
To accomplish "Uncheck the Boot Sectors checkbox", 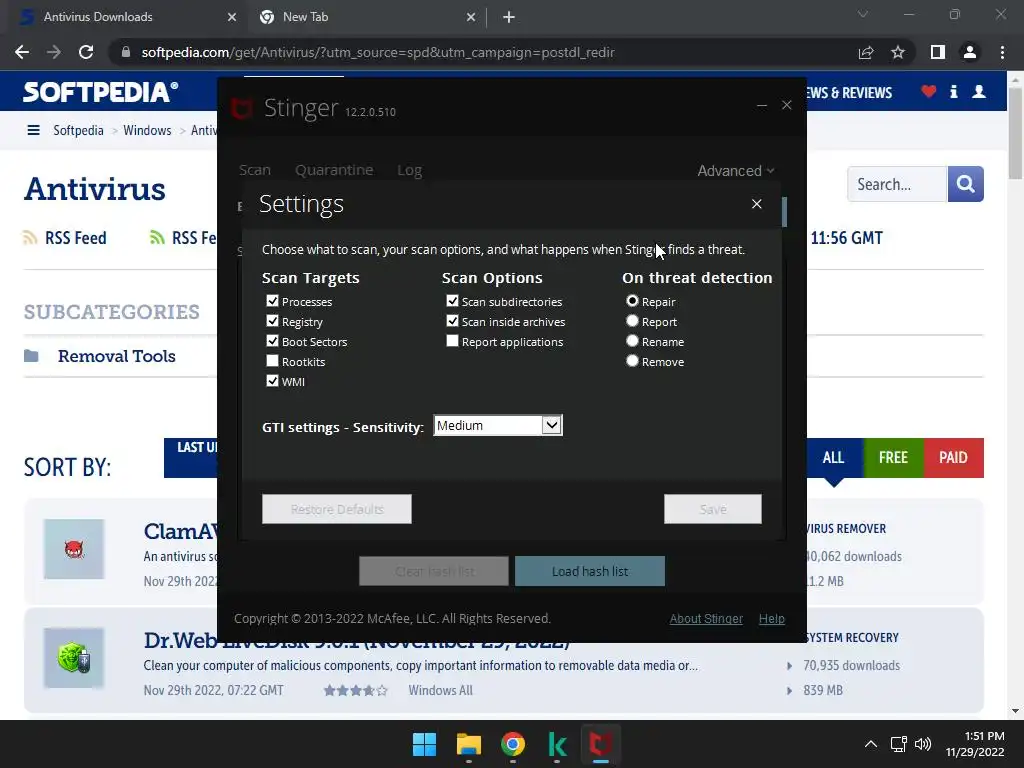I will click(273, 341).
